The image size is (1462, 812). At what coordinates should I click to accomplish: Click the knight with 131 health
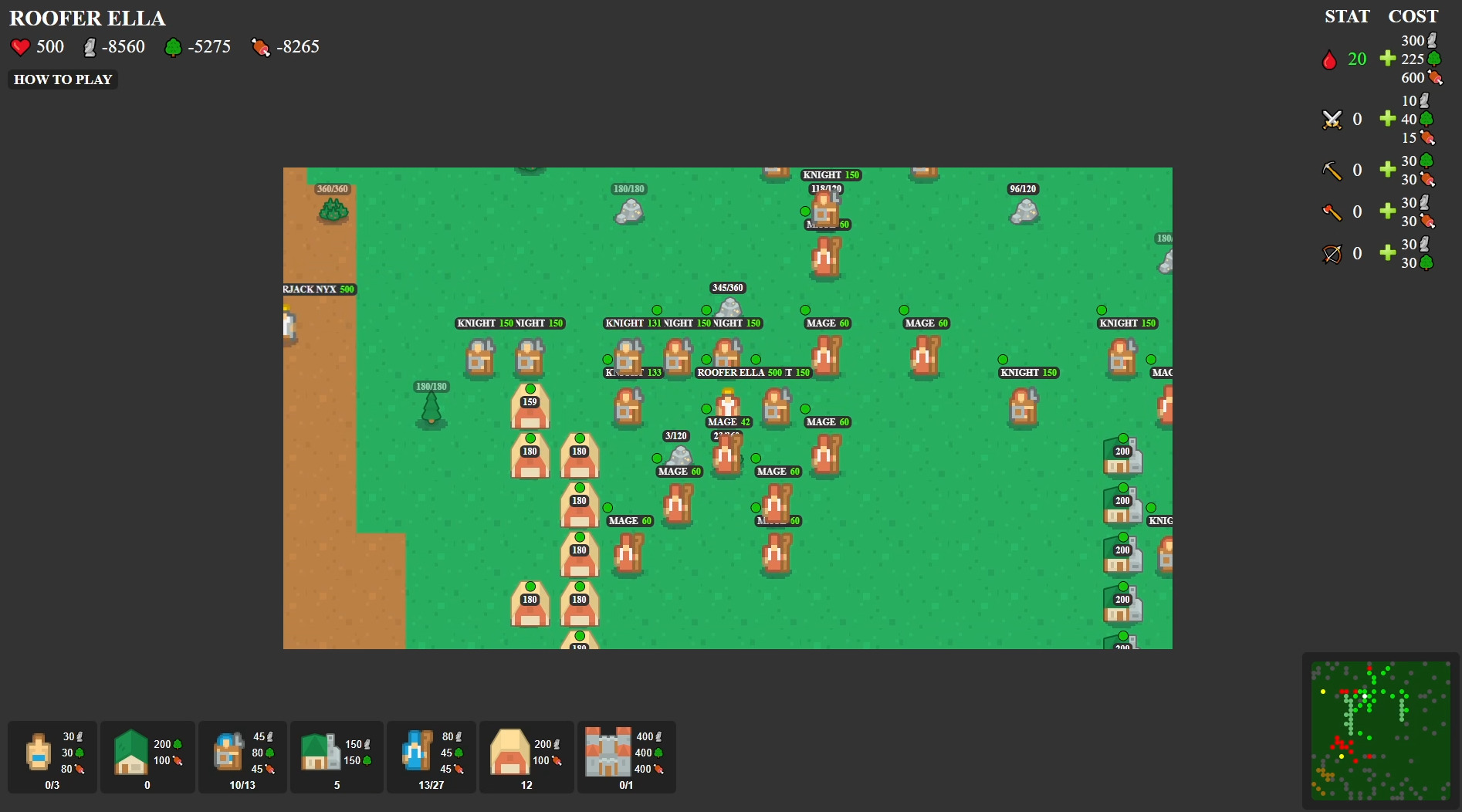pos(628,357)
